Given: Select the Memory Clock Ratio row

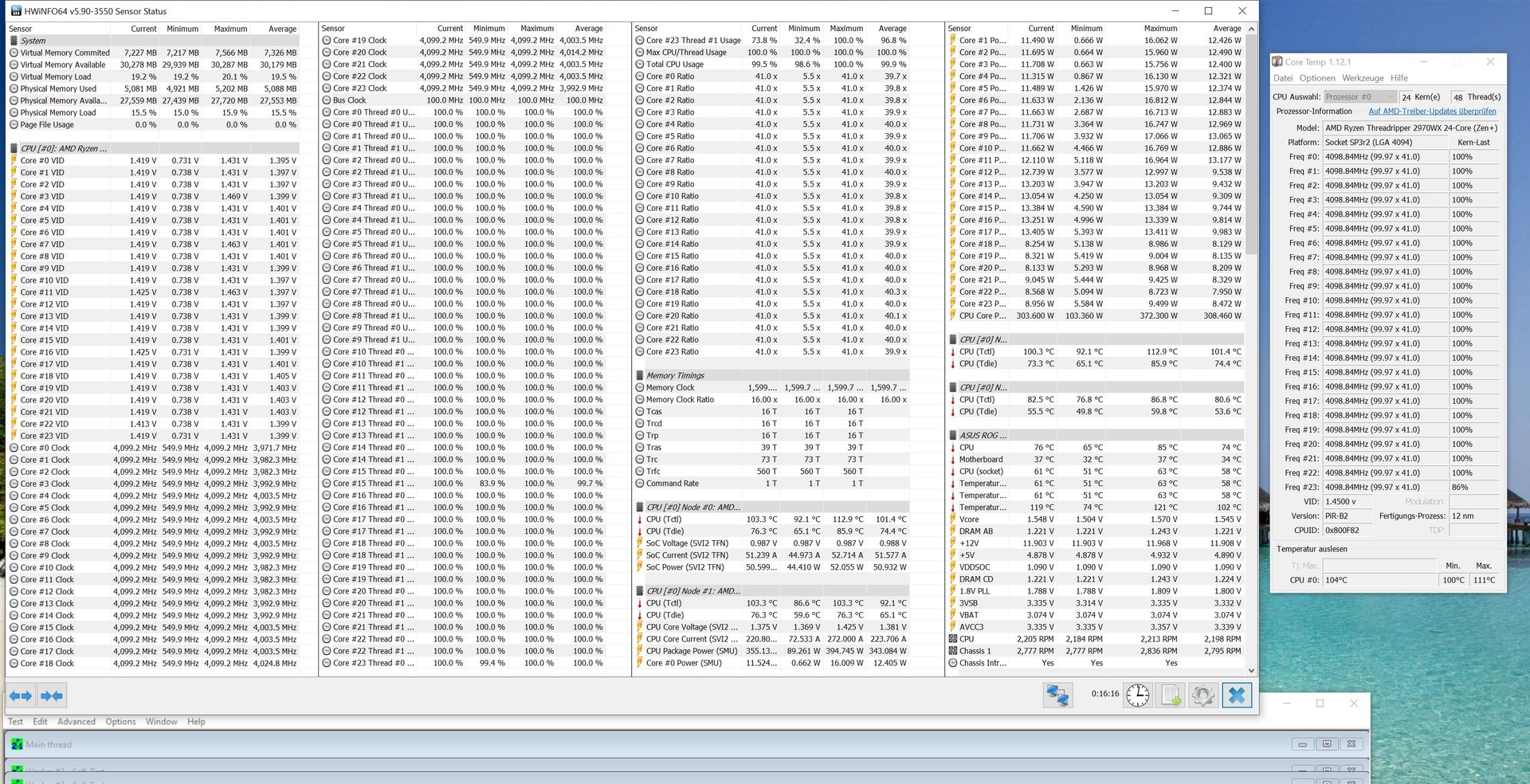Looking at the screenshot, I should pyautogui.click(x=773, y=400).
